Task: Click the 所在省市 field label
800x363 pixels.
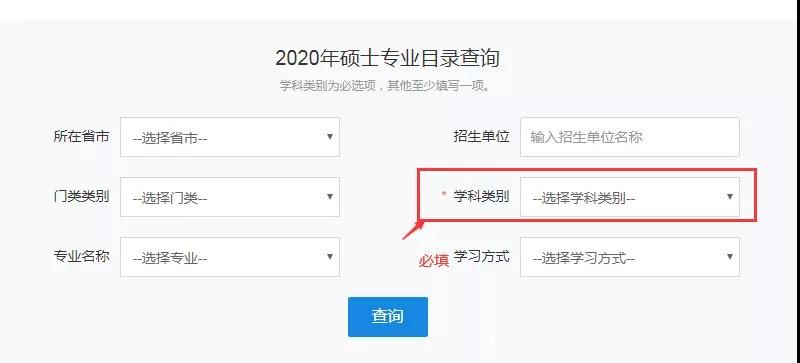Action: (81, 136)
